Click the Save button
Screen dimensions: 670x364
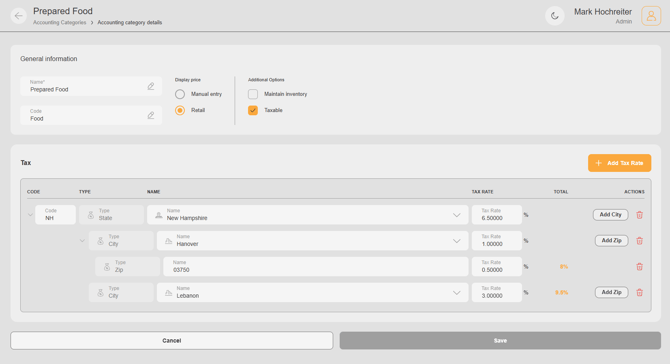coord(500,341)
